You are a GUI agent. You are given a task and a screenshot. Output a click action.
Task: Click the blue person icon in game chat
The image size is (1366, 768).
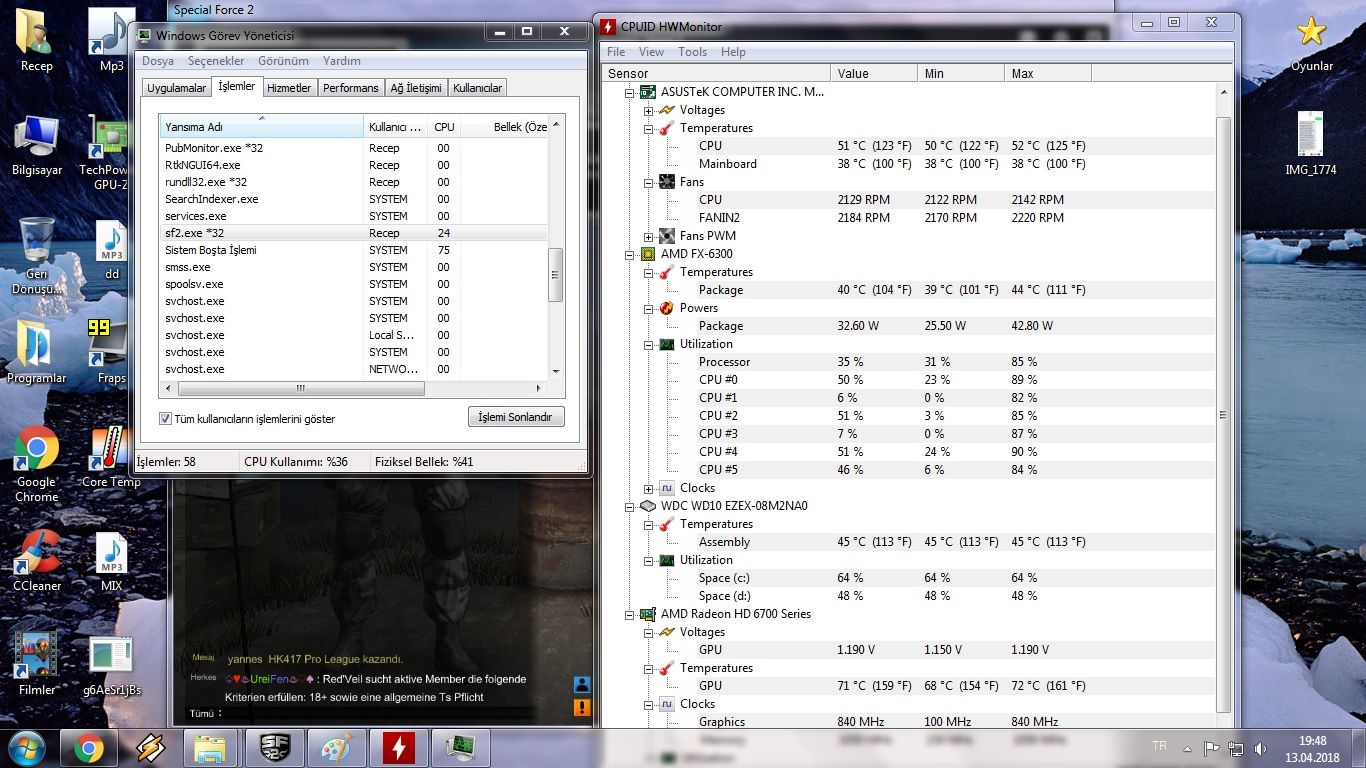click(x=582, y=685)
